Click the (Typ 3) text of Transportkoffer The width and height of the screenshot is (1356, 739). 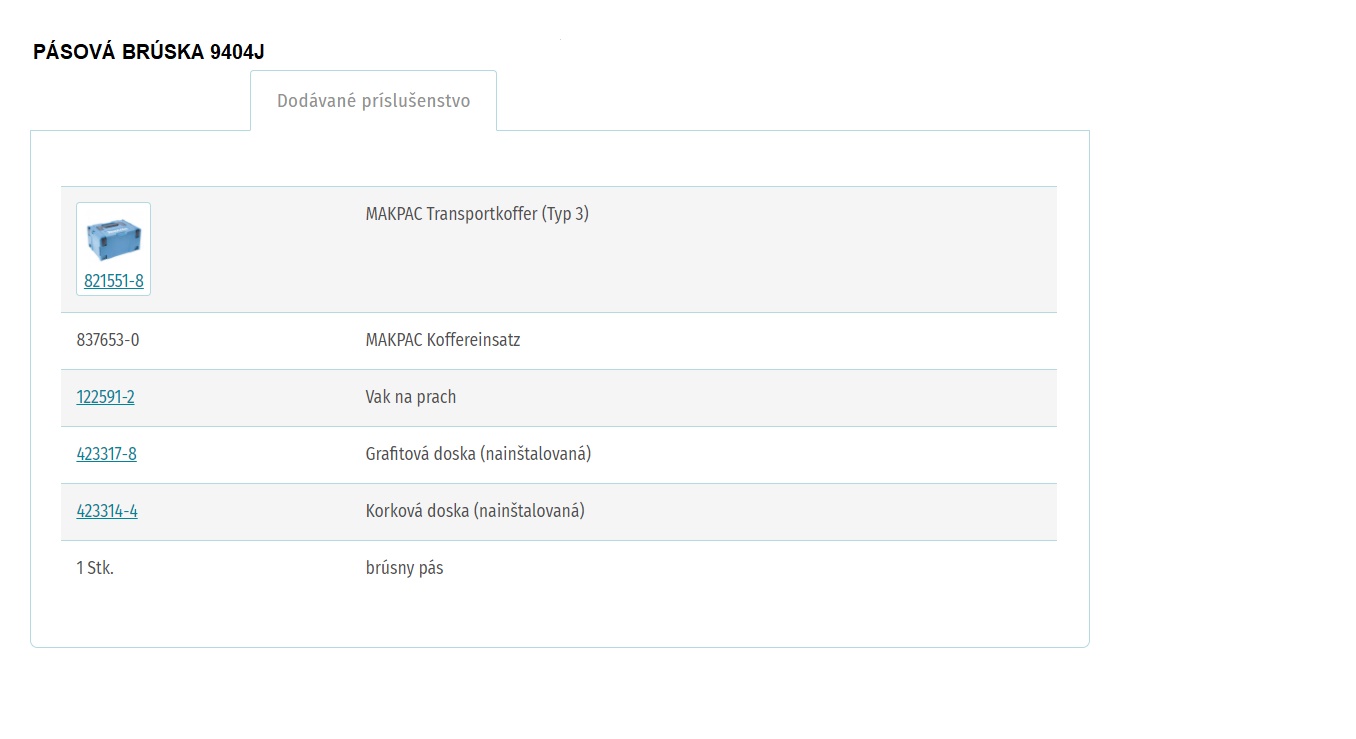pos(565,214)
